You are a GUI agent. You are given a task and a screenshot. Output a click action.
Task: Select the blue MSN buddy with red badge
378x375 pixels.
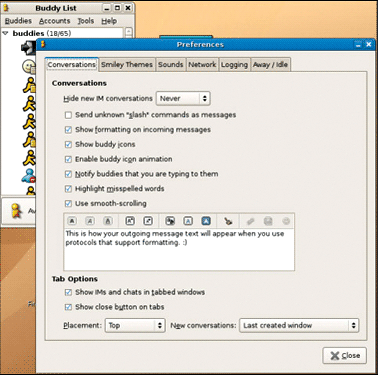[29, 175]
